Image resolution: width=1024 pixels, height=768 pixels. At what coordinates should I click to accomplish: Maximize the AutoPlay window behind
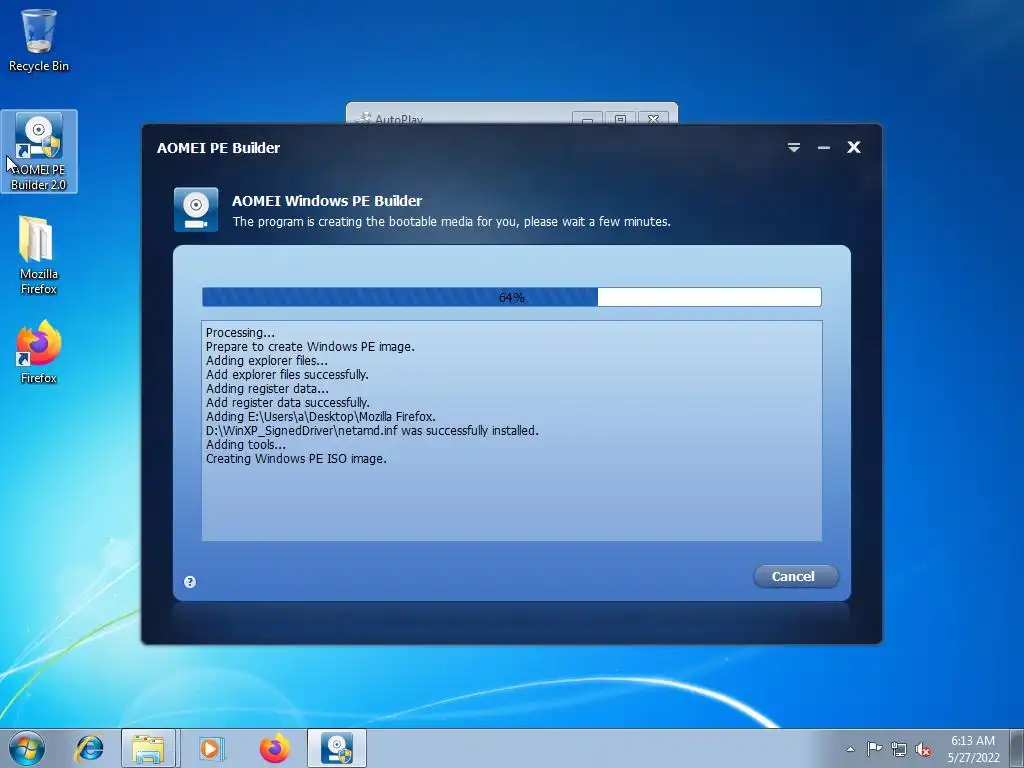(620, 119)
